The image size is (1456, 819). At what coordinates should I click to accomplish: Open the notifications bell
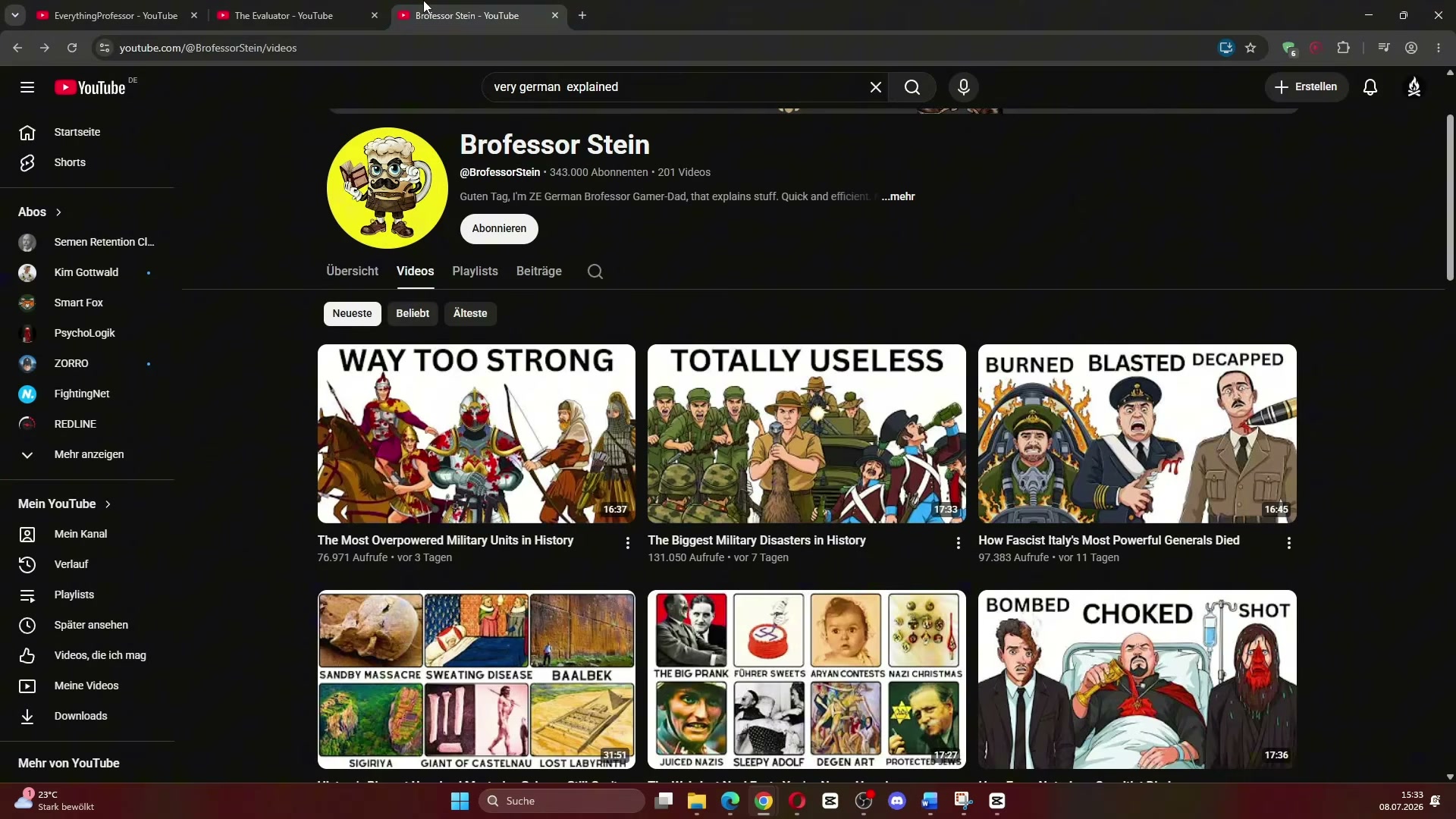[1370, 87]
